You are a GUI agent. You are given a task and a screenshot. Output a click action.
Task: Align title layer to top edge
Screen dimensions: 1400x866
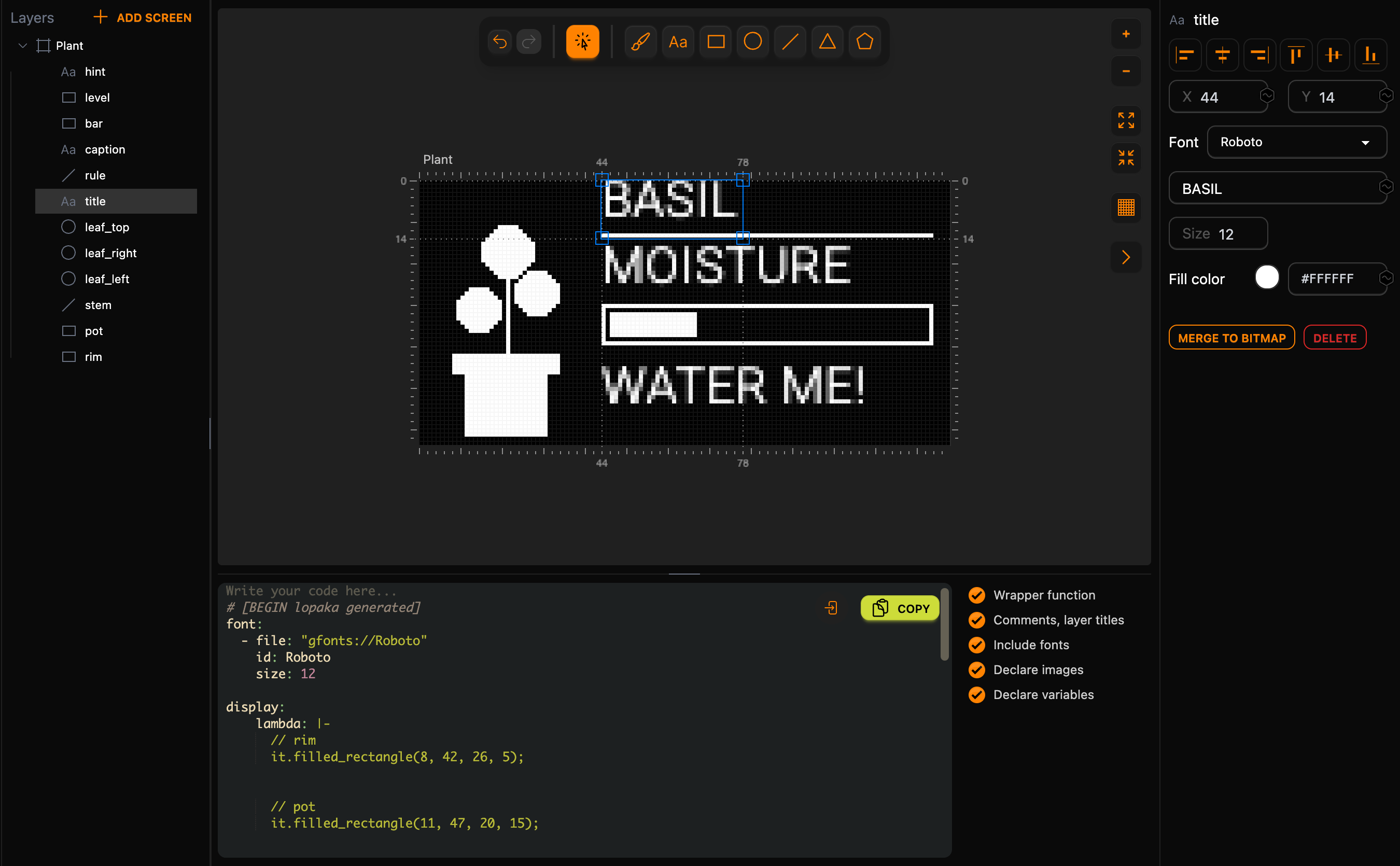[x=1296, y=55]
